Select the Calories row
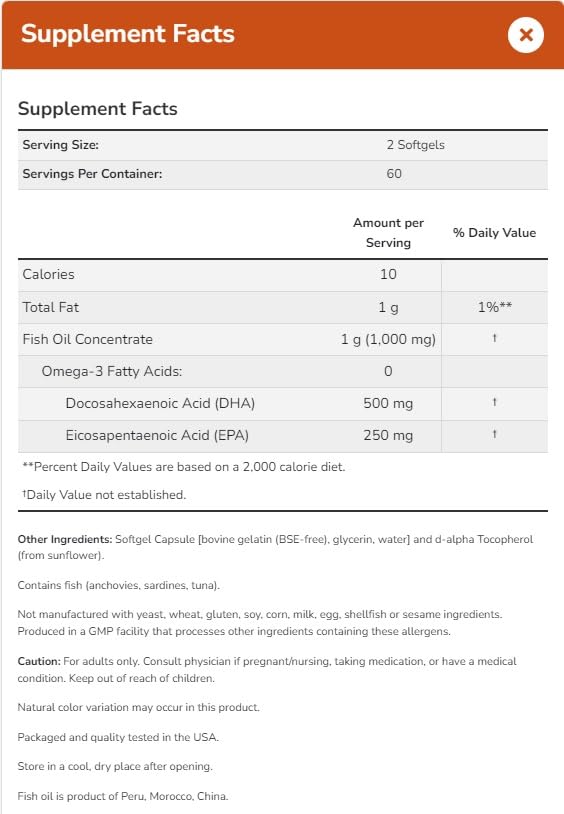 [x=283, y=275]
